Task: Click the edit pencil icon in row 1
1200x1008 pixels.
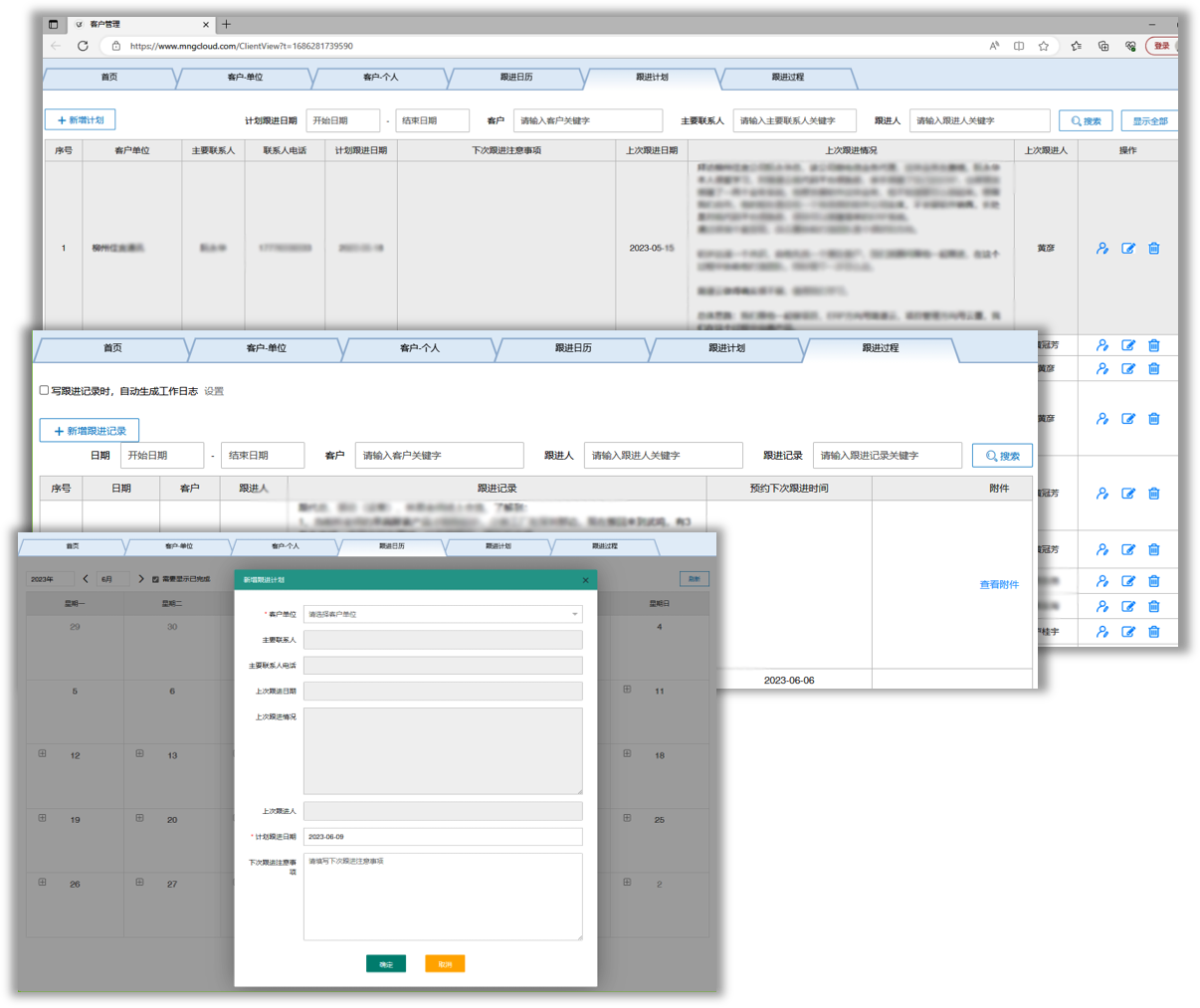Action: 1128,249
